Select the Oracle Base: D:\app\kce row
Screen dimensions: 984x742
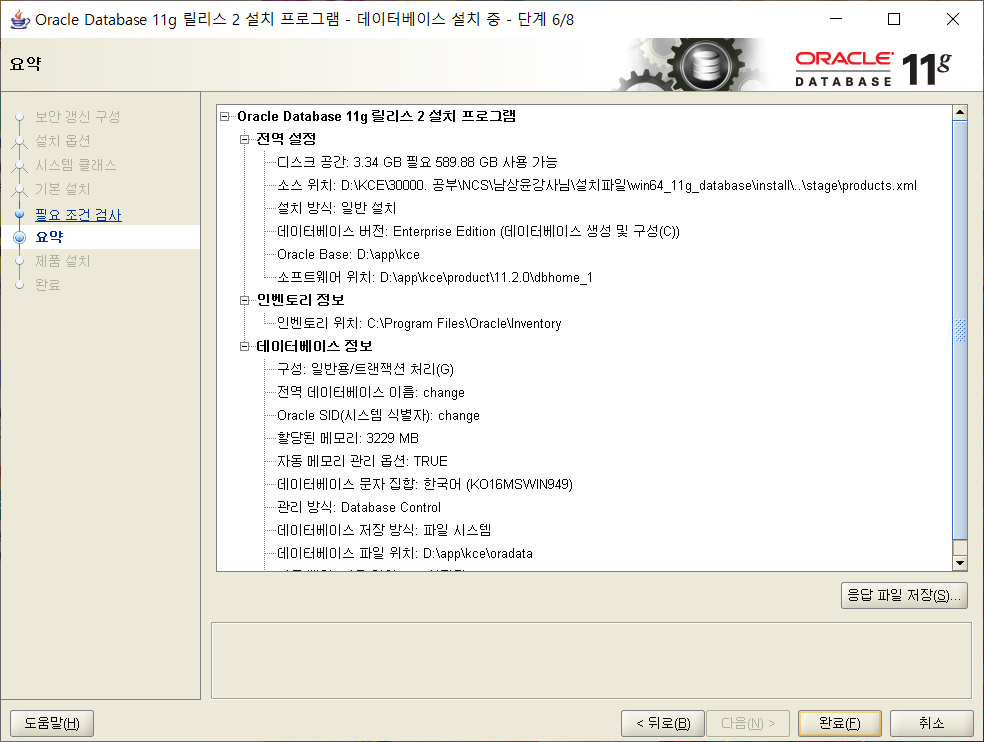coord(348,255)
